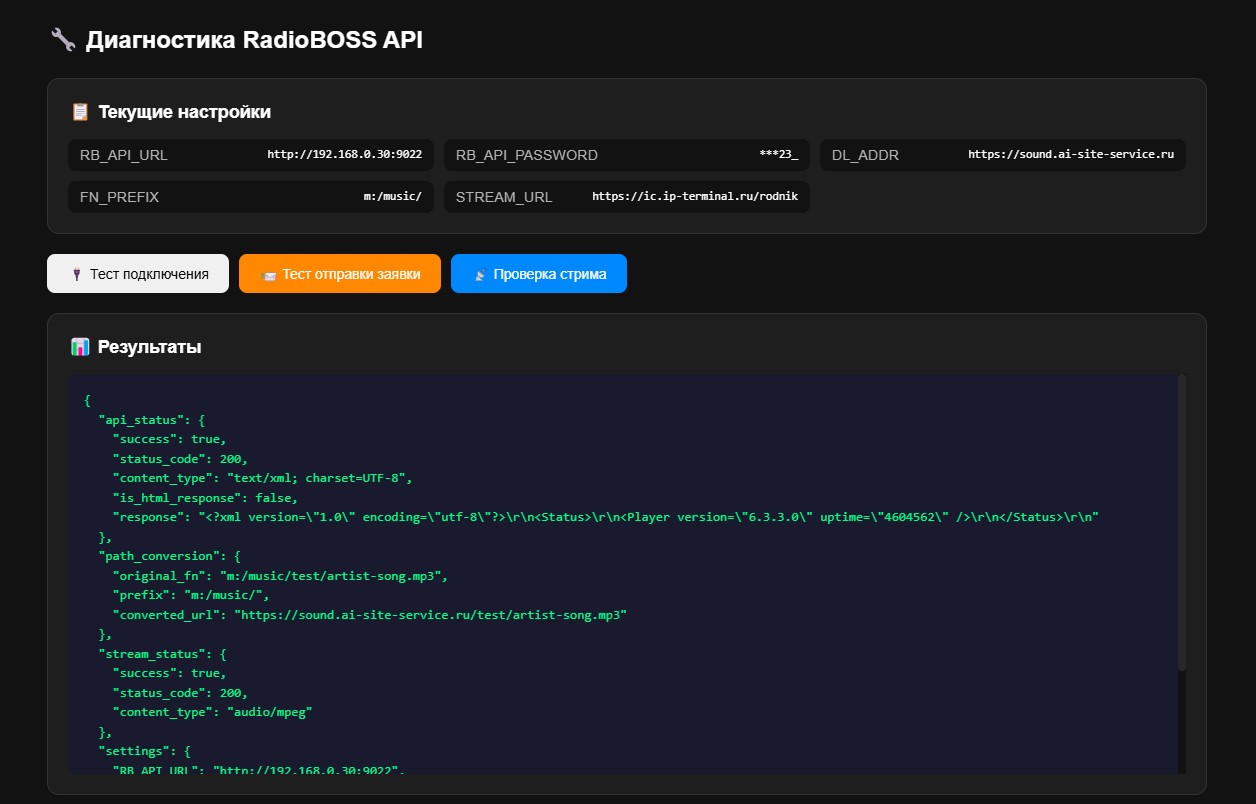Click the "response" XML line in results
1256x804 pixels.
tap(605, 517)
